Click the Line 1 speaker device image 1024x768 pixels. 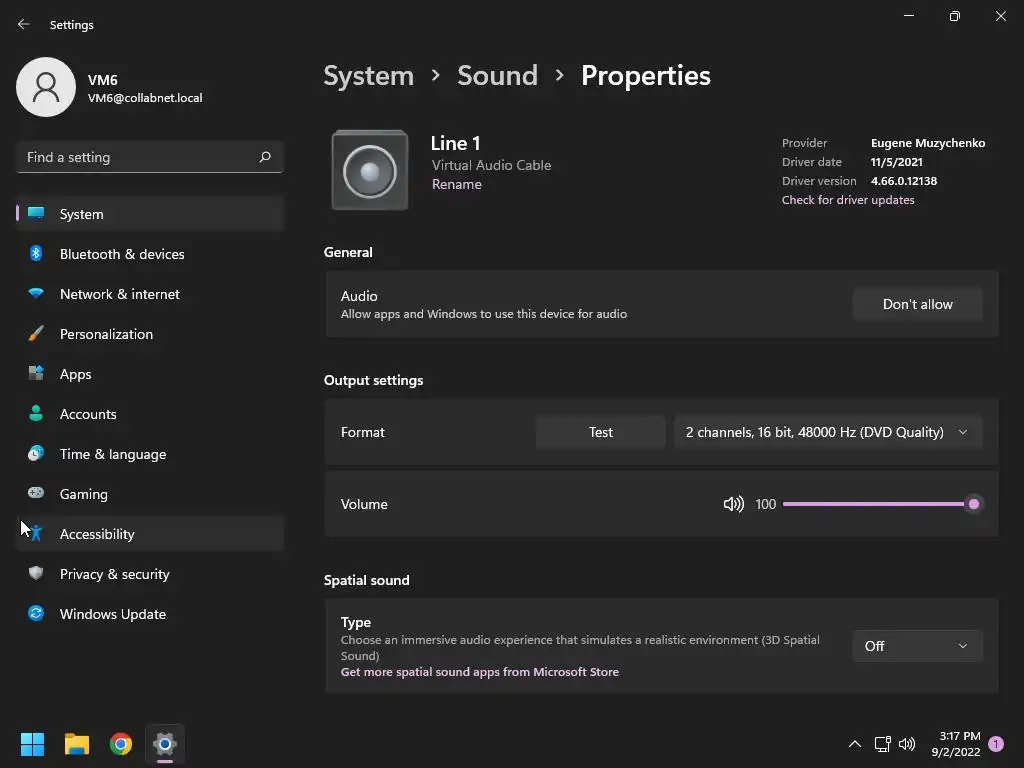tap(370, 171)
